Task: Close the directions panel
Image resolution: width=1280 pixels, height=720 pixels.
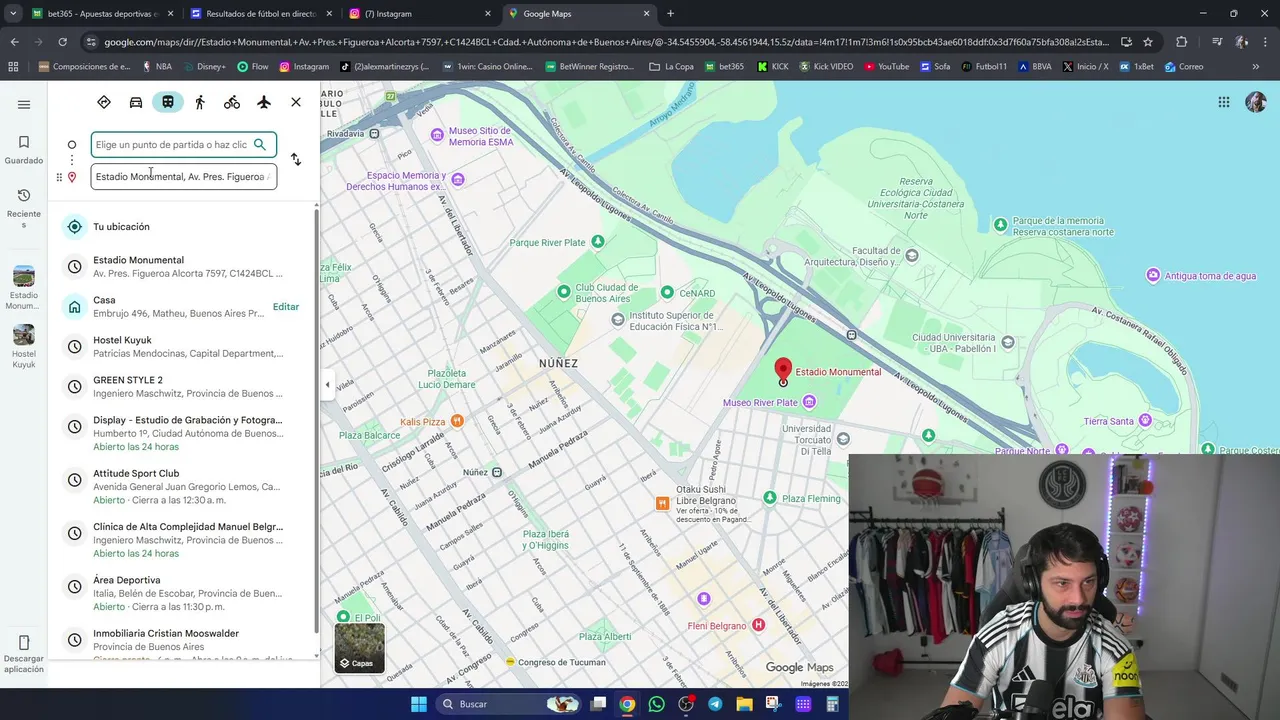Action: pos(296,102)
